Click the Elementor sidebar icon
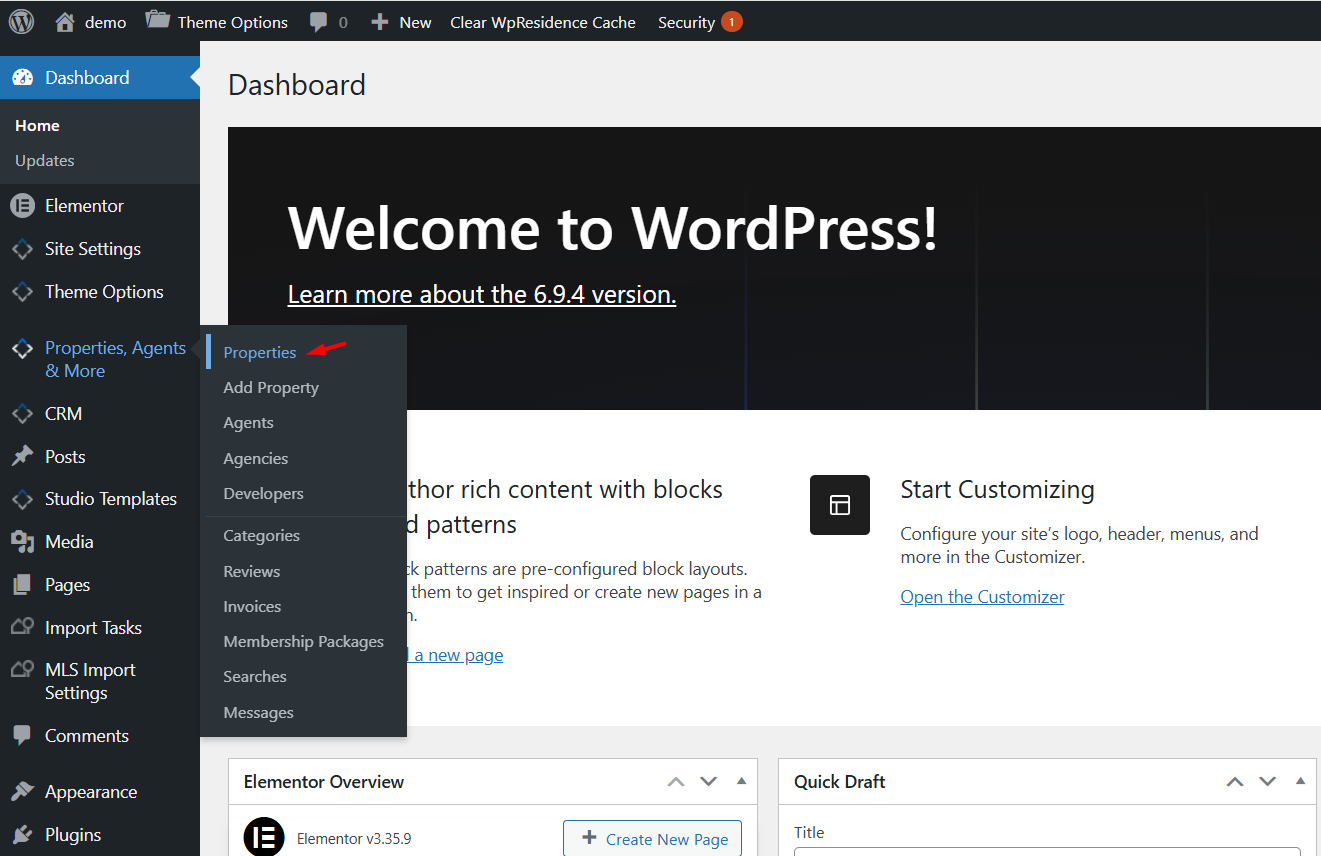Image resolution: width=1321 pixels, height=856 pixels. click(22, 206)
